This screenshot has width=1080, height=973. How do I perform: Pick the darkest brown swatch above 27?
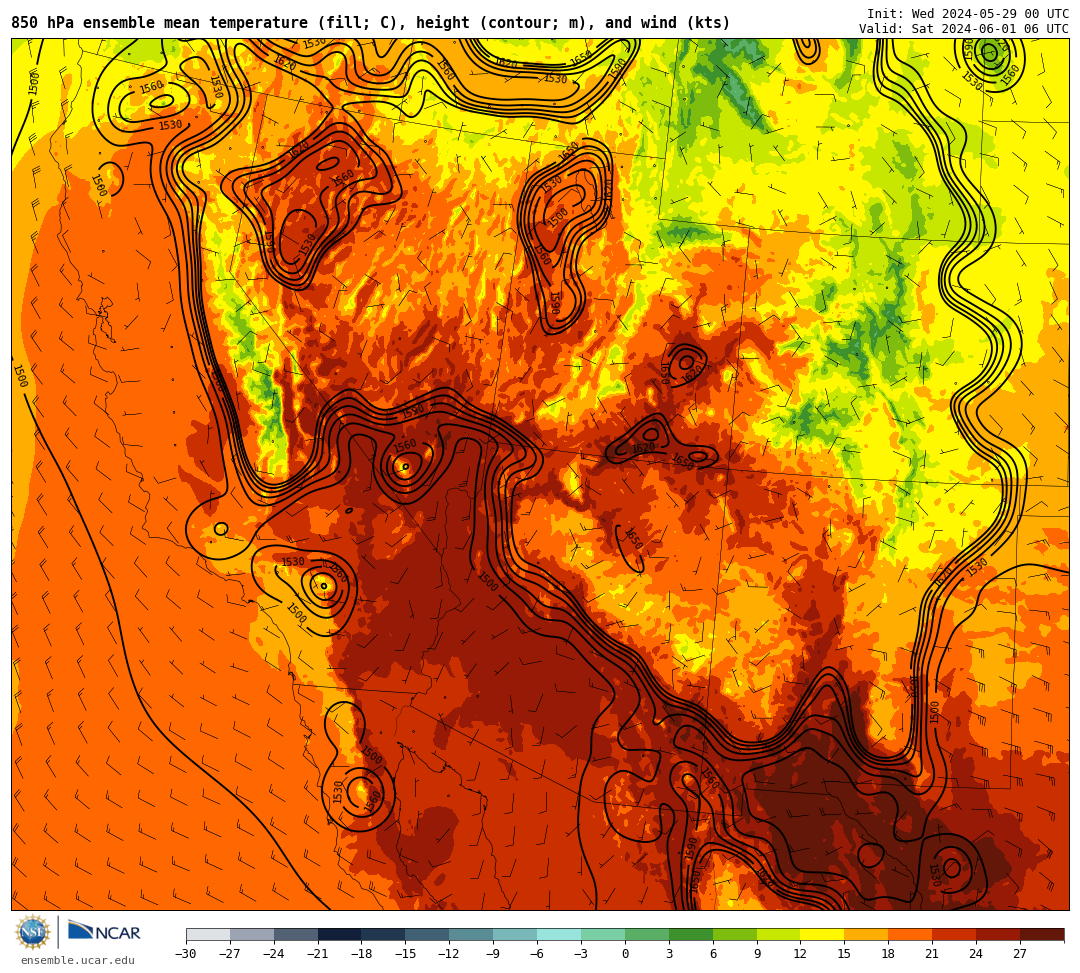pos(1042,934)
